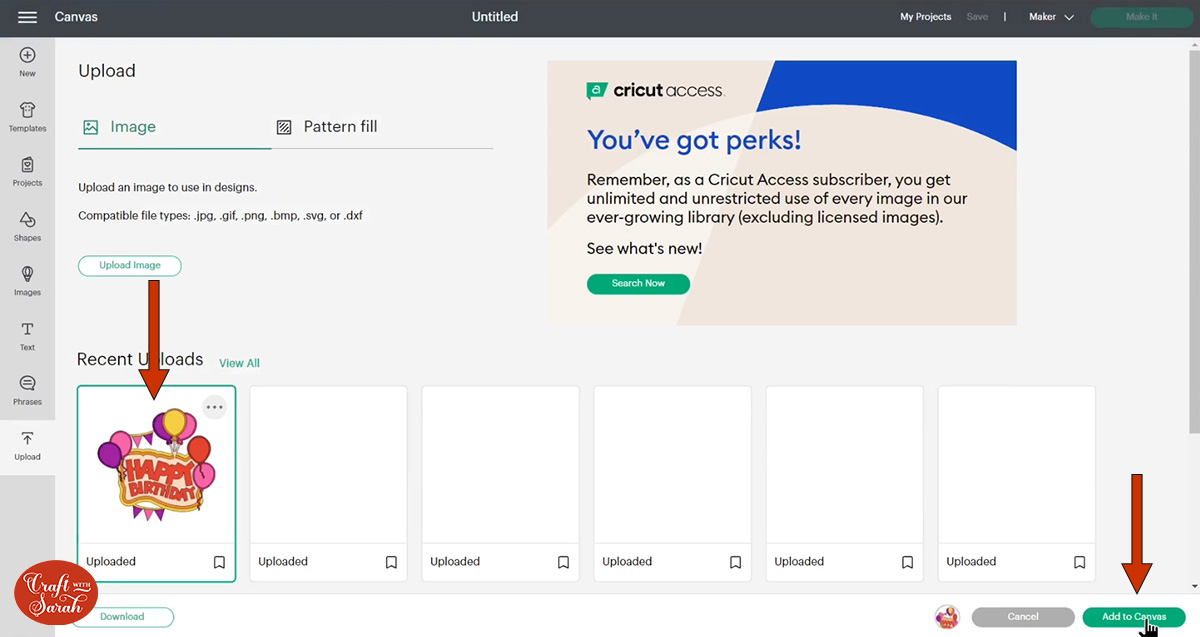Select the Shapes tool
Image resolution: width=1200 pixels, height=637 pixels.
[27, 226]
